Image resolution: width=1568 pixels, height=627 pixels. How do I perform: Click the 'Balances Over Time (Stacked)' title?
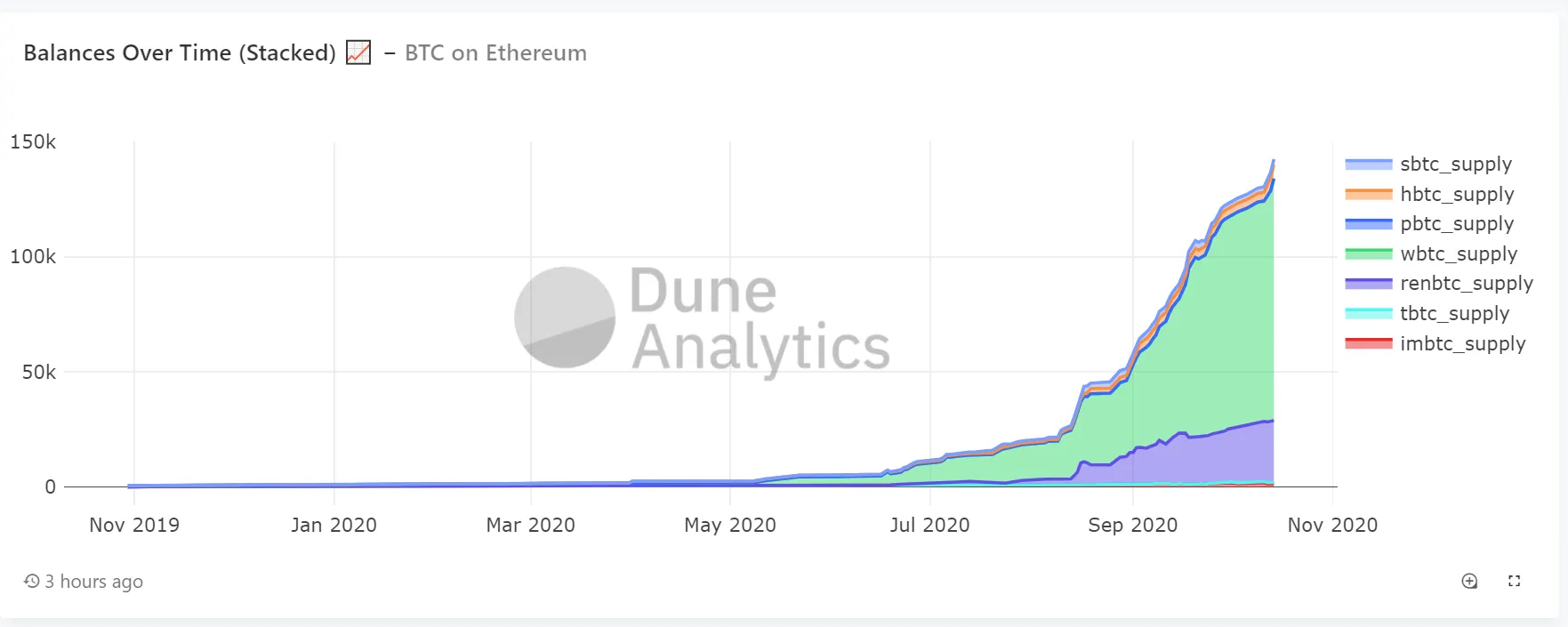click(x=178, y=52)
